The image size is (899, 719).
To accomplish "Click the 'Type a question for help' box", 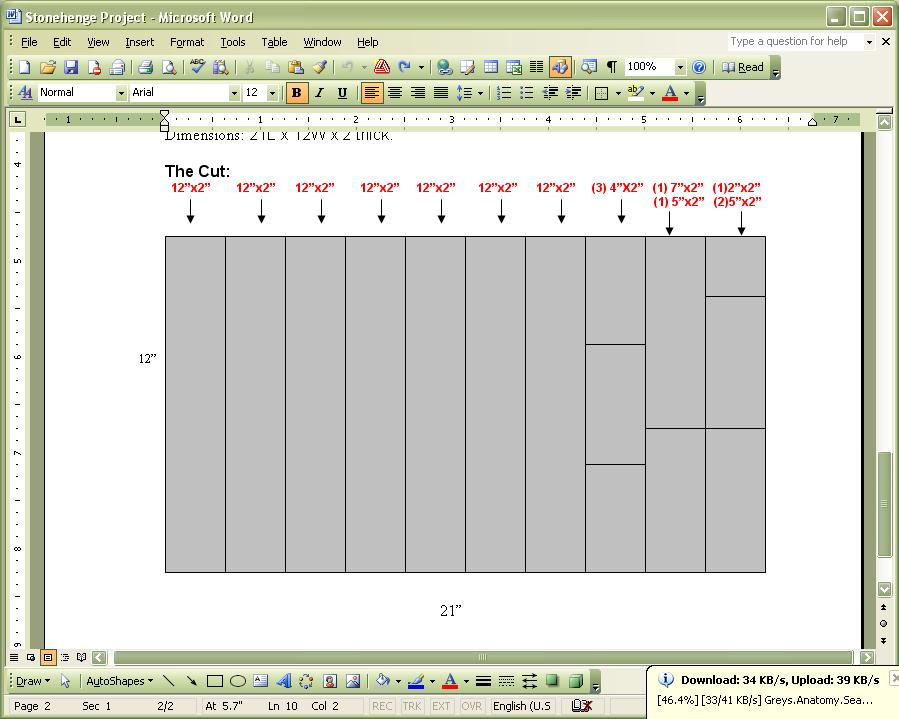I will coord(794,42).
